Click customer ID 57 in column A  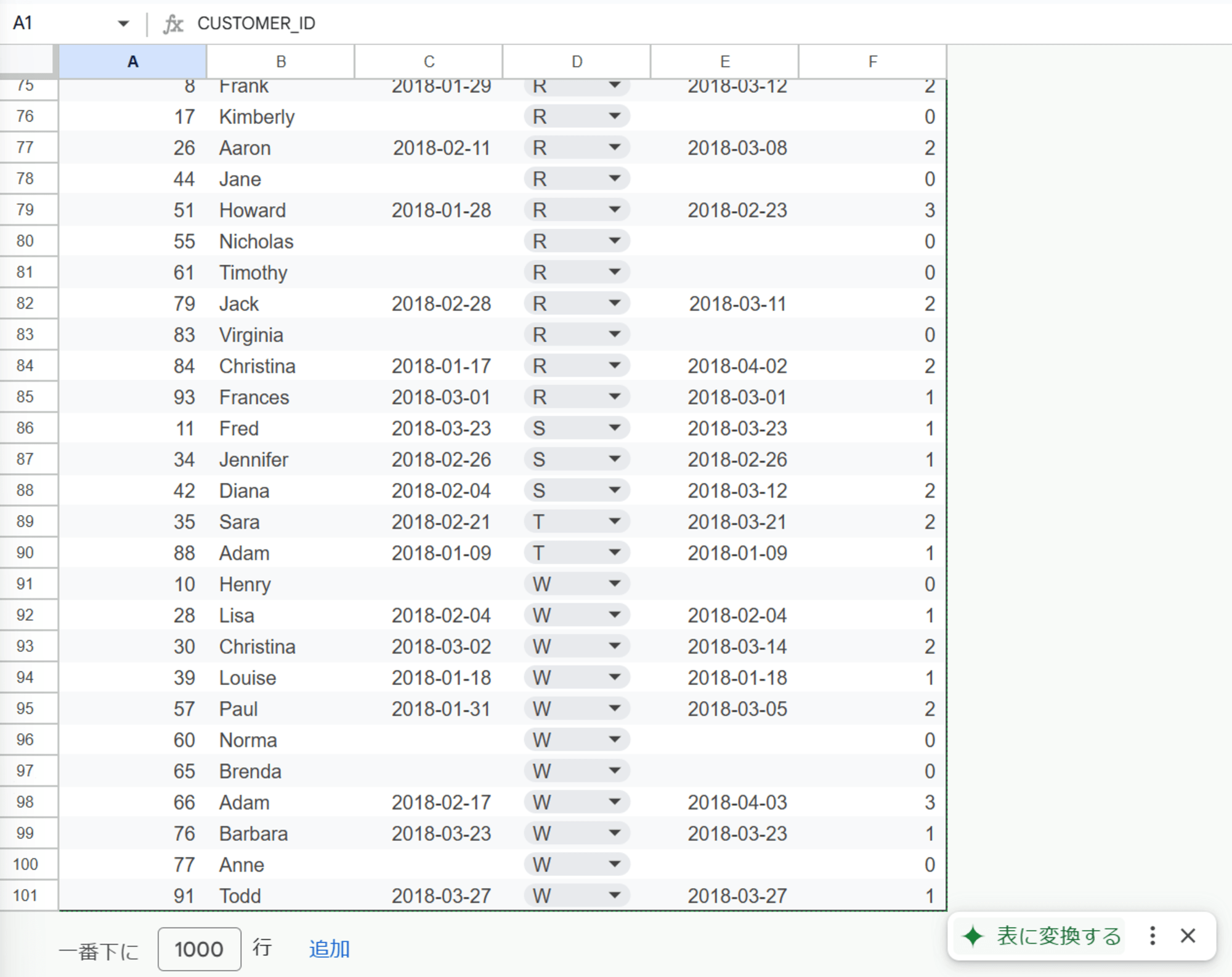[184, 708]
